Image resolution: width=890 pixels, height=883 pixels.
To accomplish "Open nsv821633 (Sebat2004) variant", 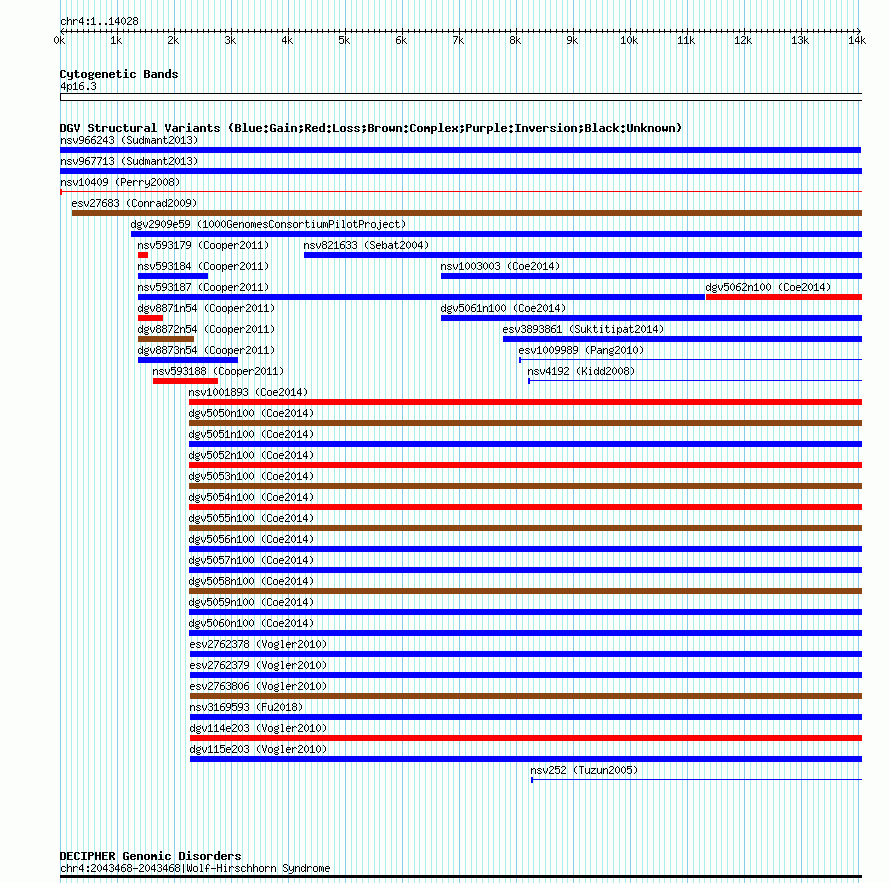I will (366, 245).
